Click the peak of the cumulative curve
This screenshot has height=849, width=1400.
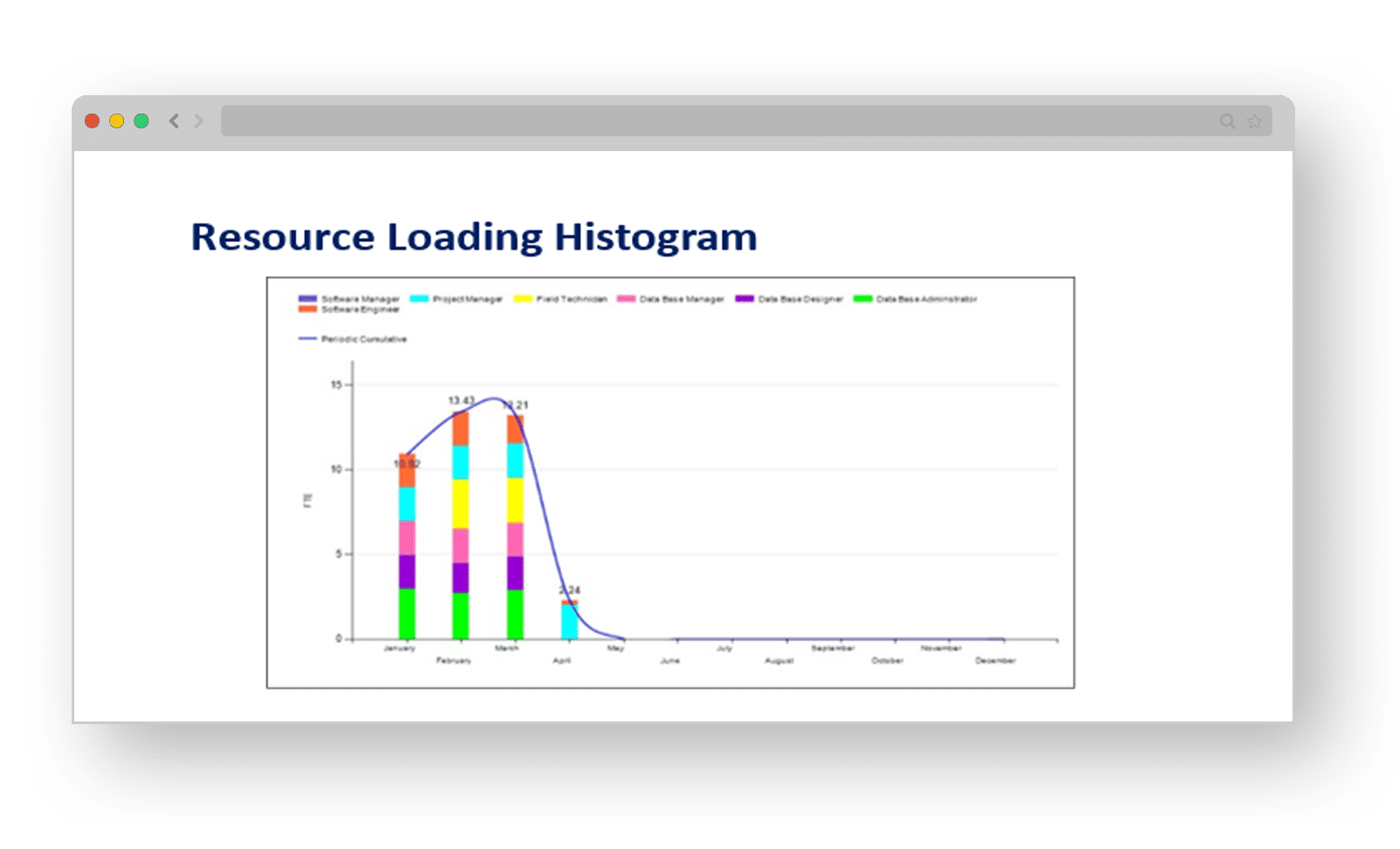pyautogui.click(x=495, y=398)
